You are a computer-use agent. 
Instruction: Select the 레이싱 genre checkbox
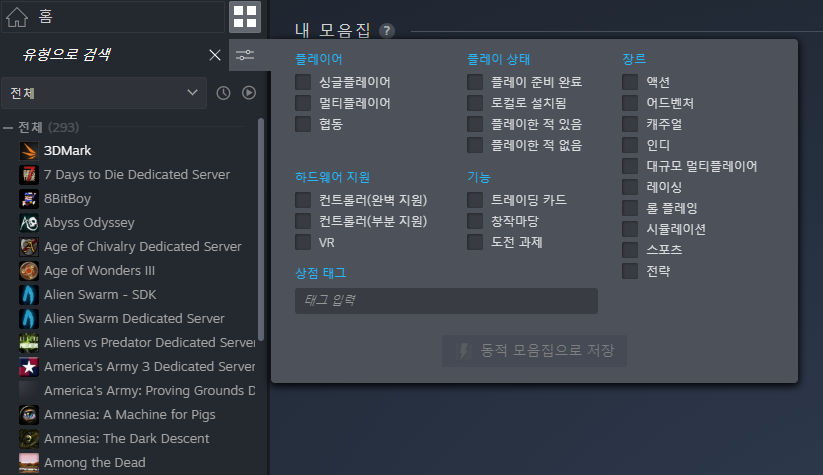pyautogui.click(x=630, y=187)
